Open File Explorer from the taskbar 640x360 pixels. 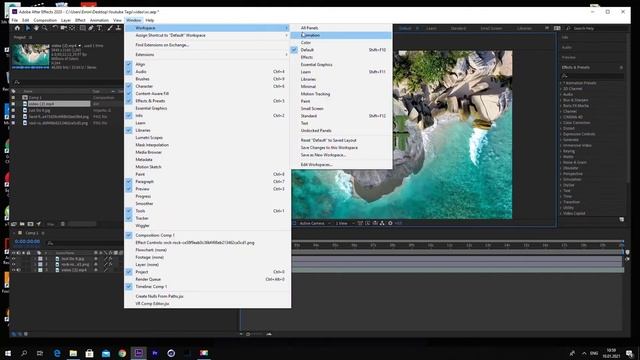coord(73,353)
